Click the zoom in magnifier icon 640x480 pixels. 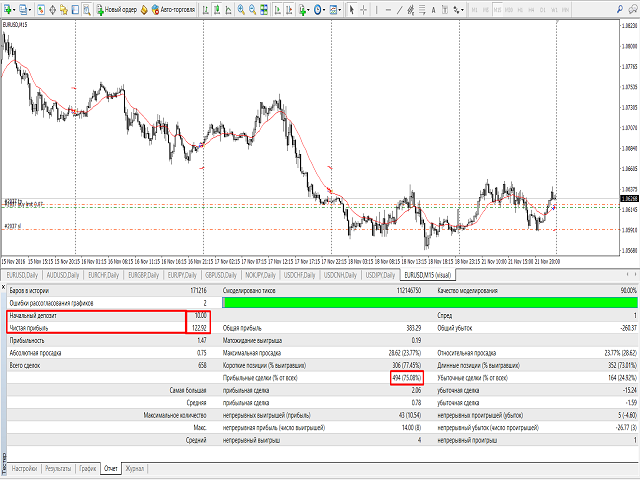point(241,9)
